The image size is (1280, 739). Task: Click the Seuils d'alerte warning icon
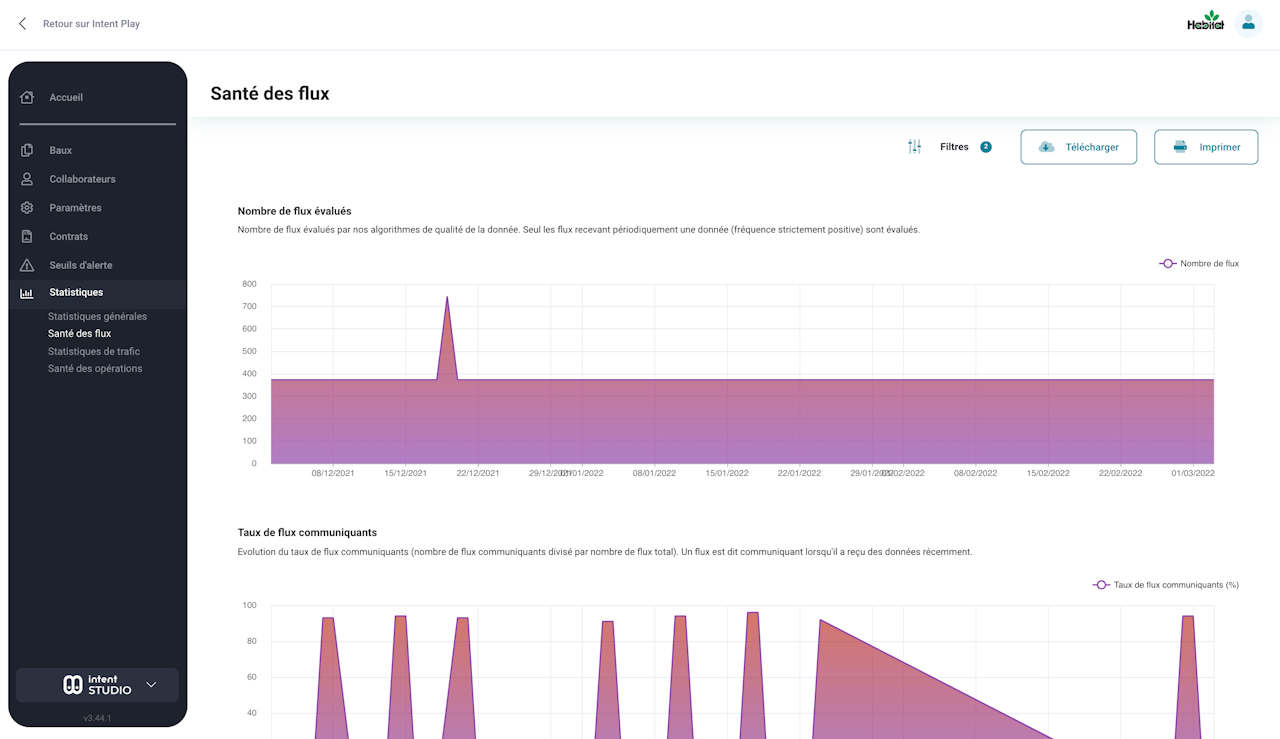[27, 265]
